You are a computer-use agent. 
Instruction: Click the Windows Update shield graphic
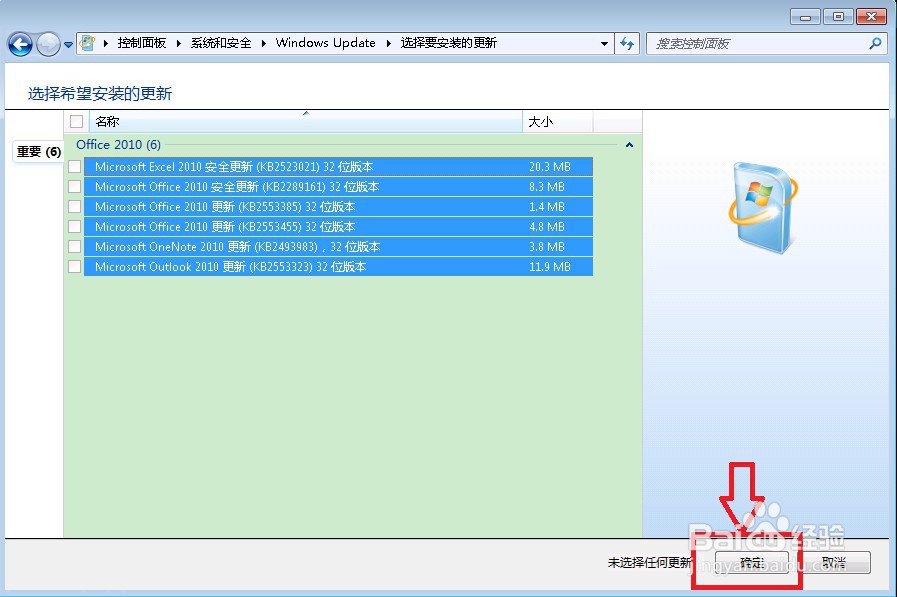point(763,205)
